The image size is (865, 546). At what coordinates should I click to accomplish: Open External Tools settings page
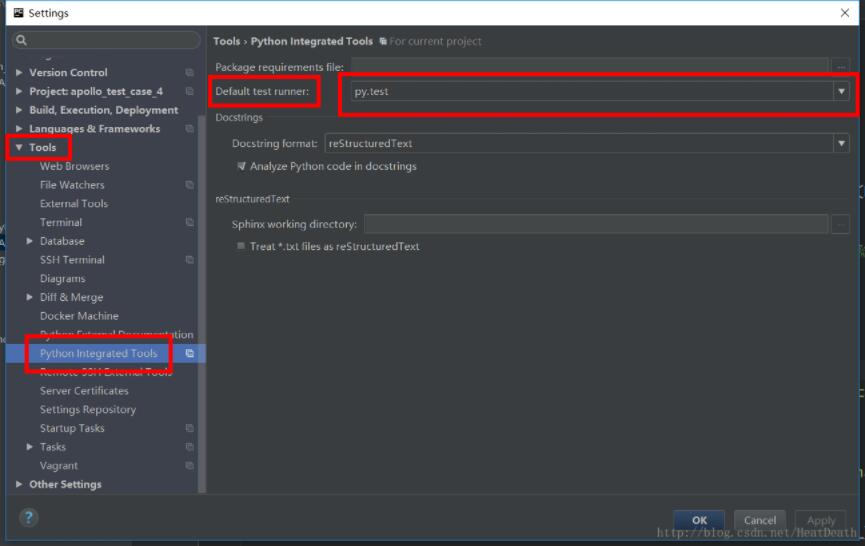(x=74, y=204)
